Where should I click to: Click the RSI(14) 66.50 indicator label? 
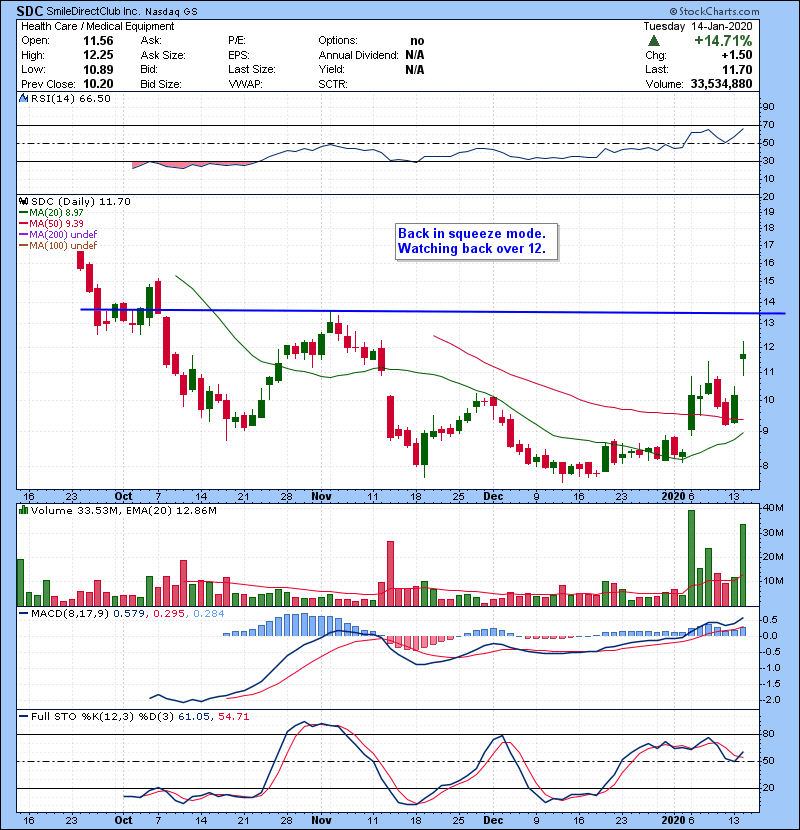point(71,98)
